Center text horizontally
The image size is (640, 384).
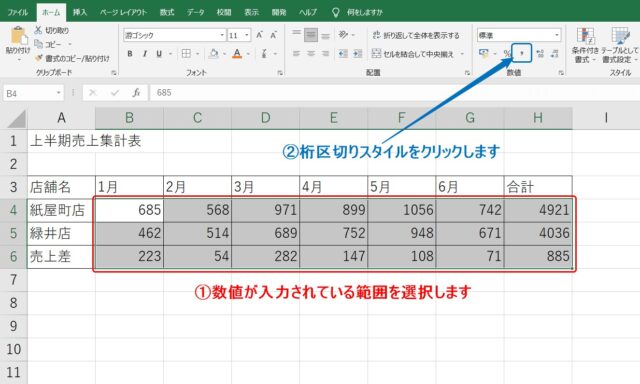point(311,53)
